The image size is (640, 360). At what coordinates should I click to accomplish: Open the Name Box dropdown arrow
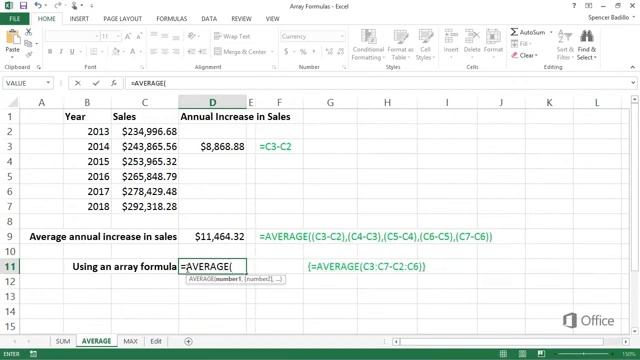tap(48, 83)
